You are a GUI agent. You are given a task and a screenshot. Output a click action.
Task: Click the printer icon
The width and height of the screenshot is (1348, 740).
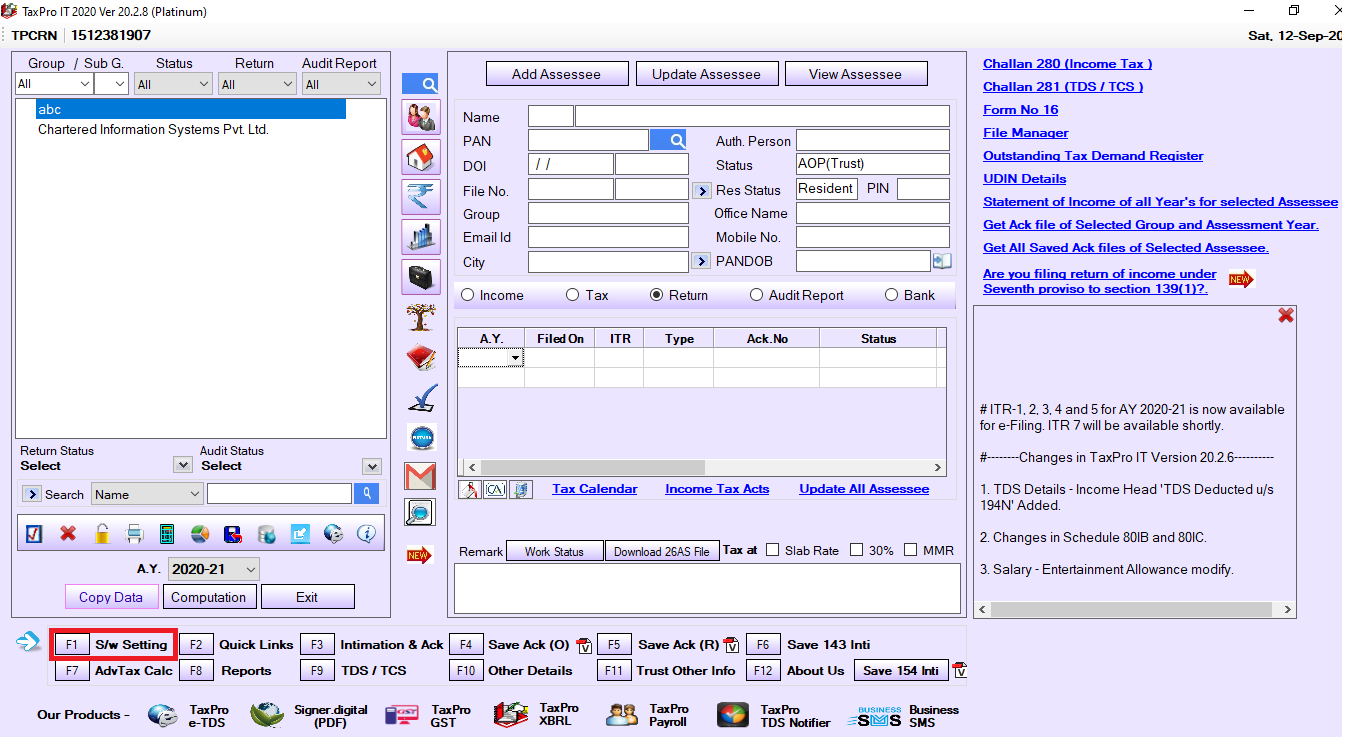135,534
